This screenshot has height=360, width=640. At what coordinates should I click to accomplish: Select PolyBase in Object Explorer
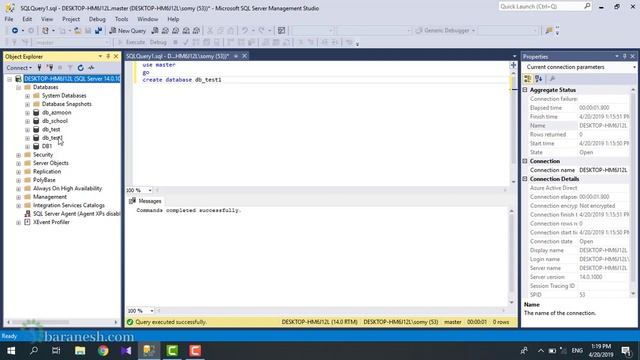[44, 180]
